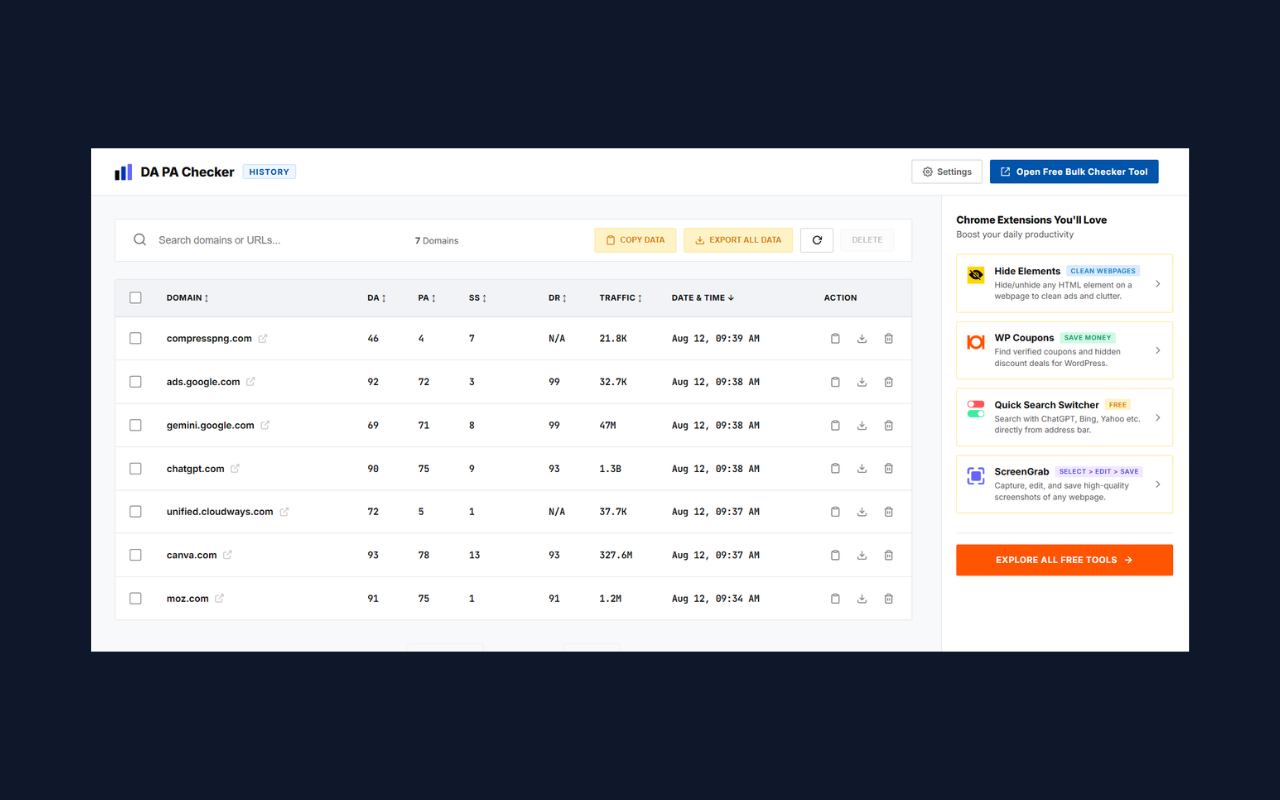Screen dimensions: 1280x800
Task: Select the ads.google.com row checkbox
Action: pyautogui.click(x=136, y=382)
